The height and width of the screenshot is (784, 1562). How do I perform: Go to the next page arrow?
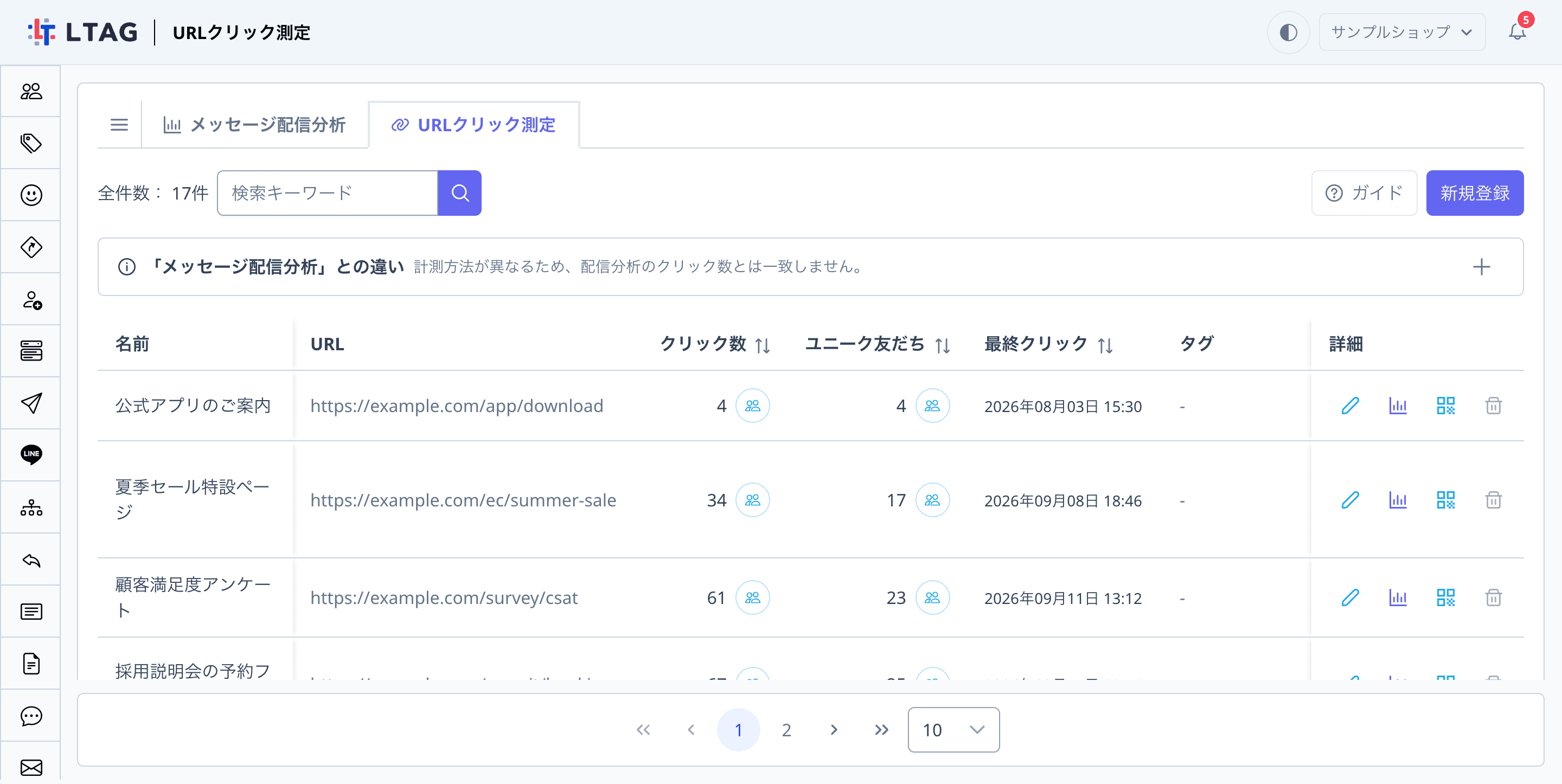click(834, 730)
